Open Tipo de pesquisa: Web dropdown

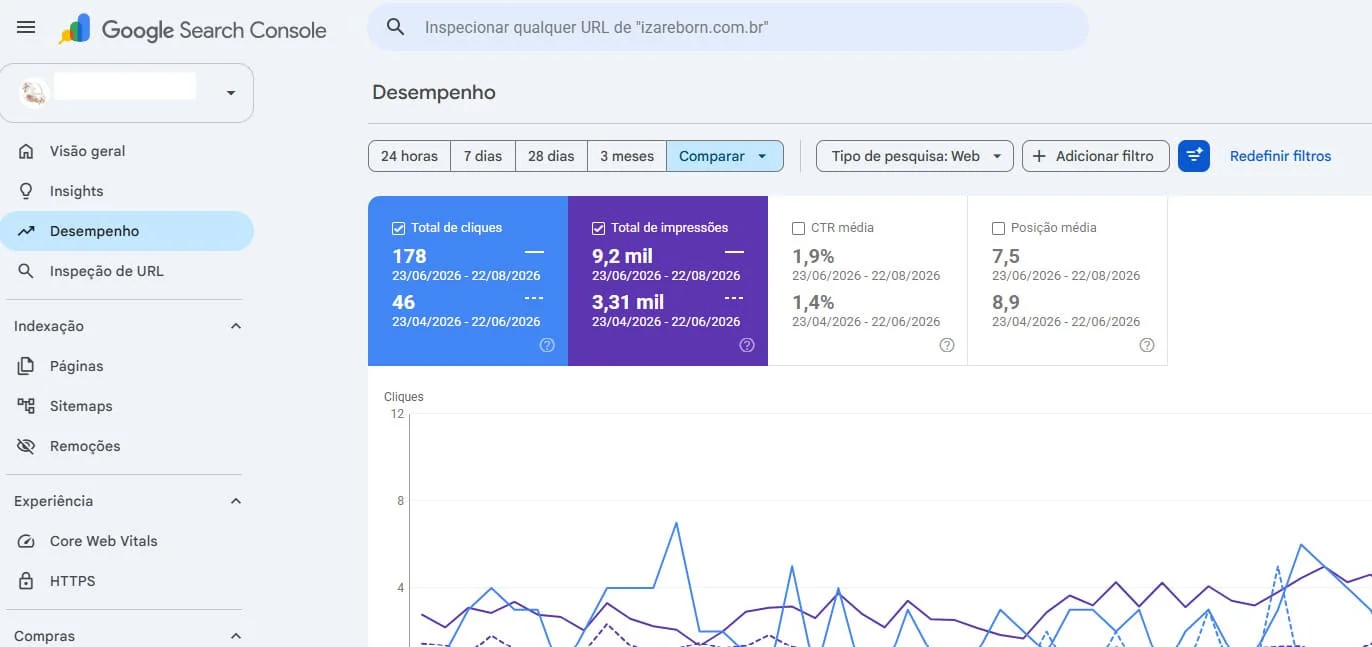point(915,156)
